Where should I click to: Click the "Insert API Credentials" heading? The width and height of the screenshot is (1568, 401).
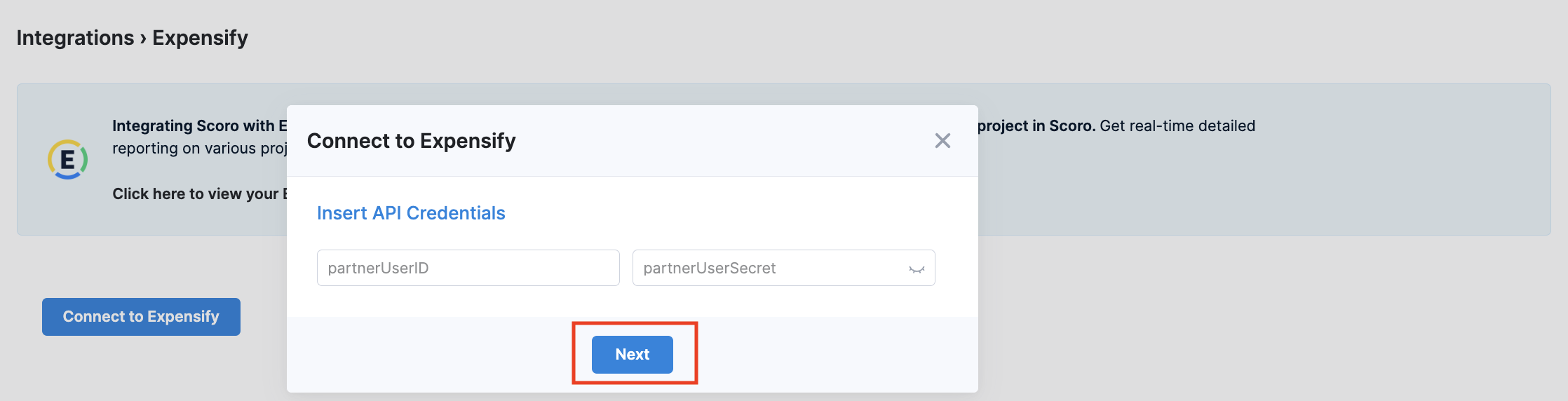tap(411, 213)
